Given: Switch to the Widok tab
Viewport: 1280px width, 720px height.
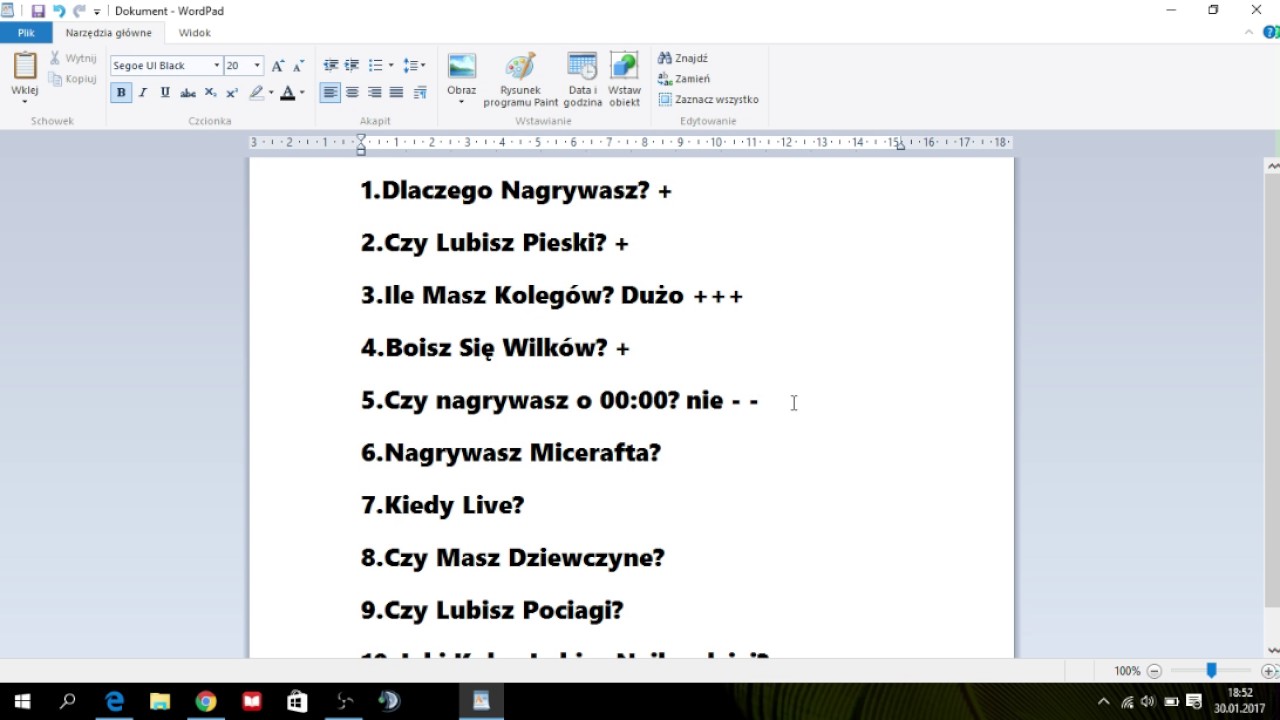Looking at the screenshot, I should pyautogui.click(x=195, y=33).
